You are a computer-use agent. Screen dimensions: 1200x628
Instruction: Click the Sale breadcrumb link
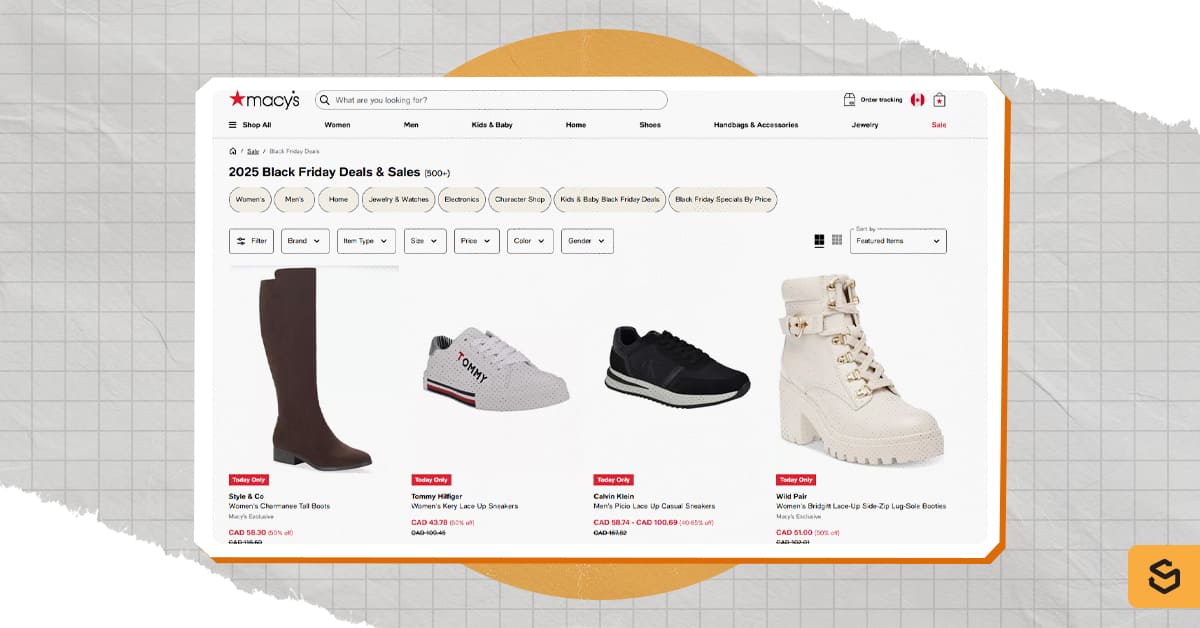tap(253, 151)
